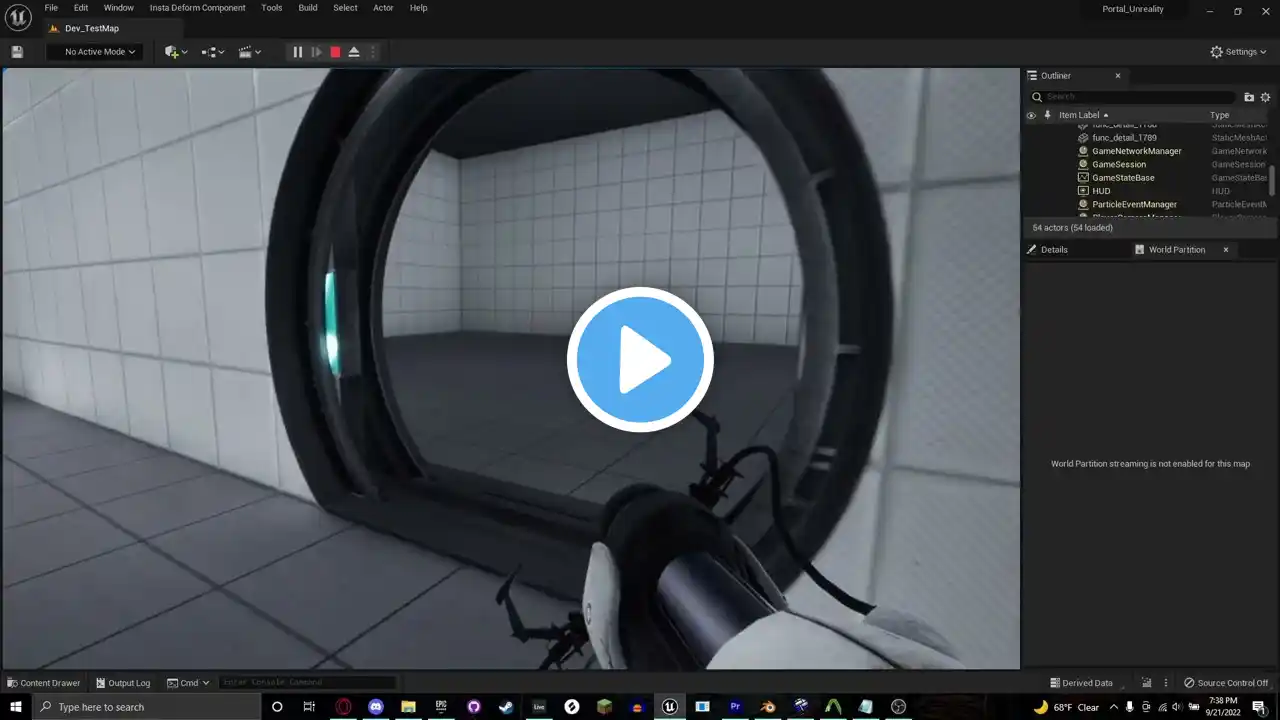
Task: Click the frame skip button
Action: coord(316,52)
